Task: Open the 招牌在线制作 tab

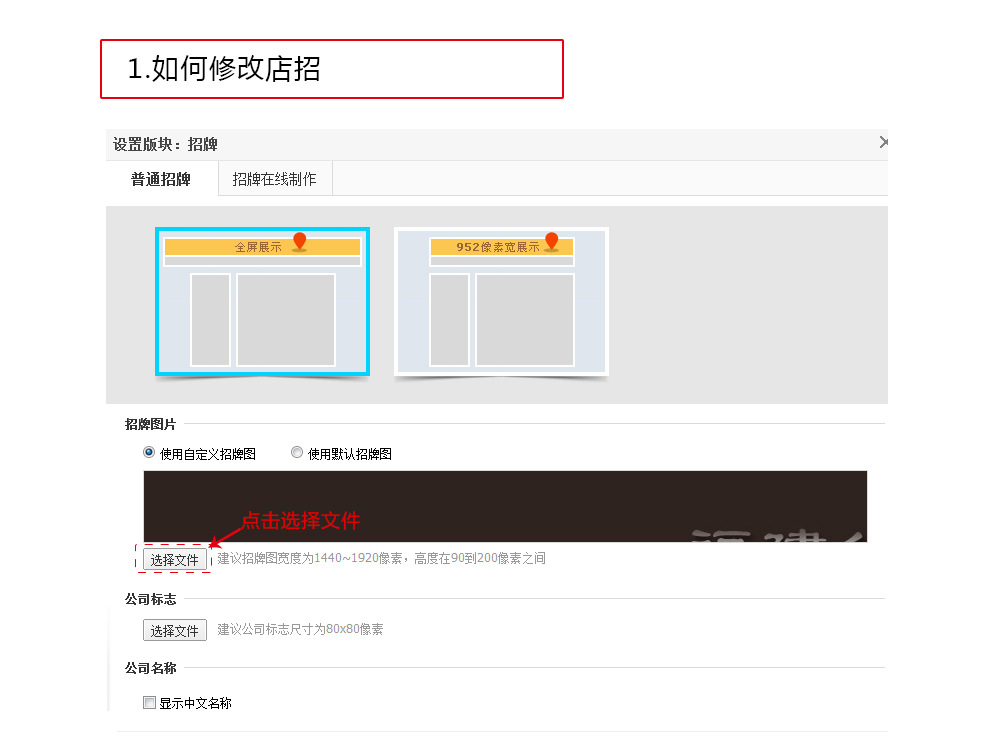Action: [275, 179]
